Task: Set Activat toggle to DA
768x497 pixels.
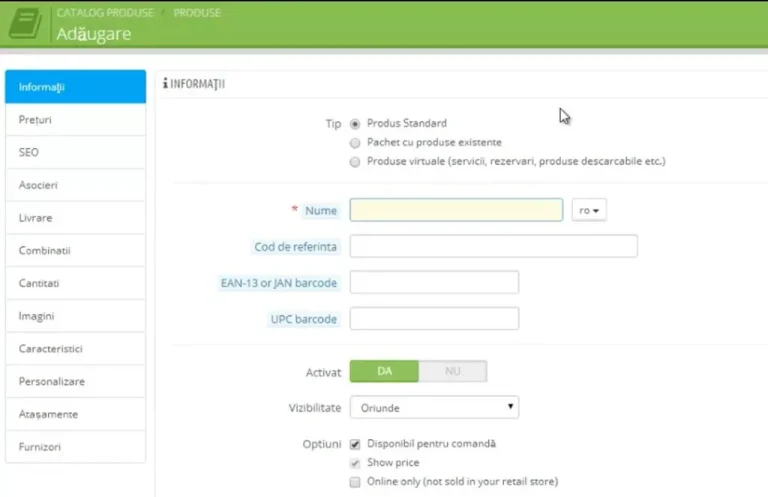Action: tap(384, 371)
